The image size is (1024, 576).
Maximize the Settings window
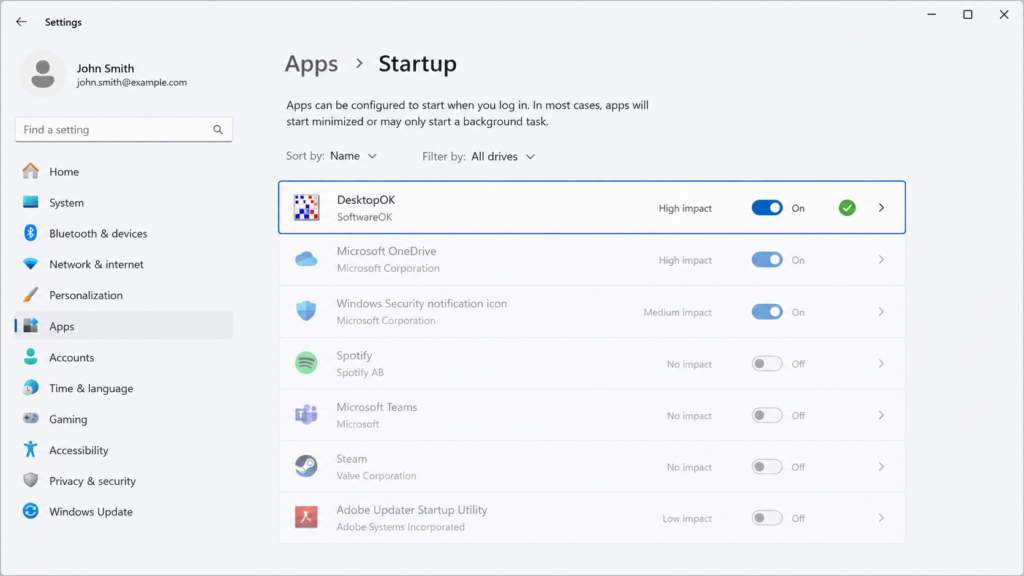click(968, 14)
